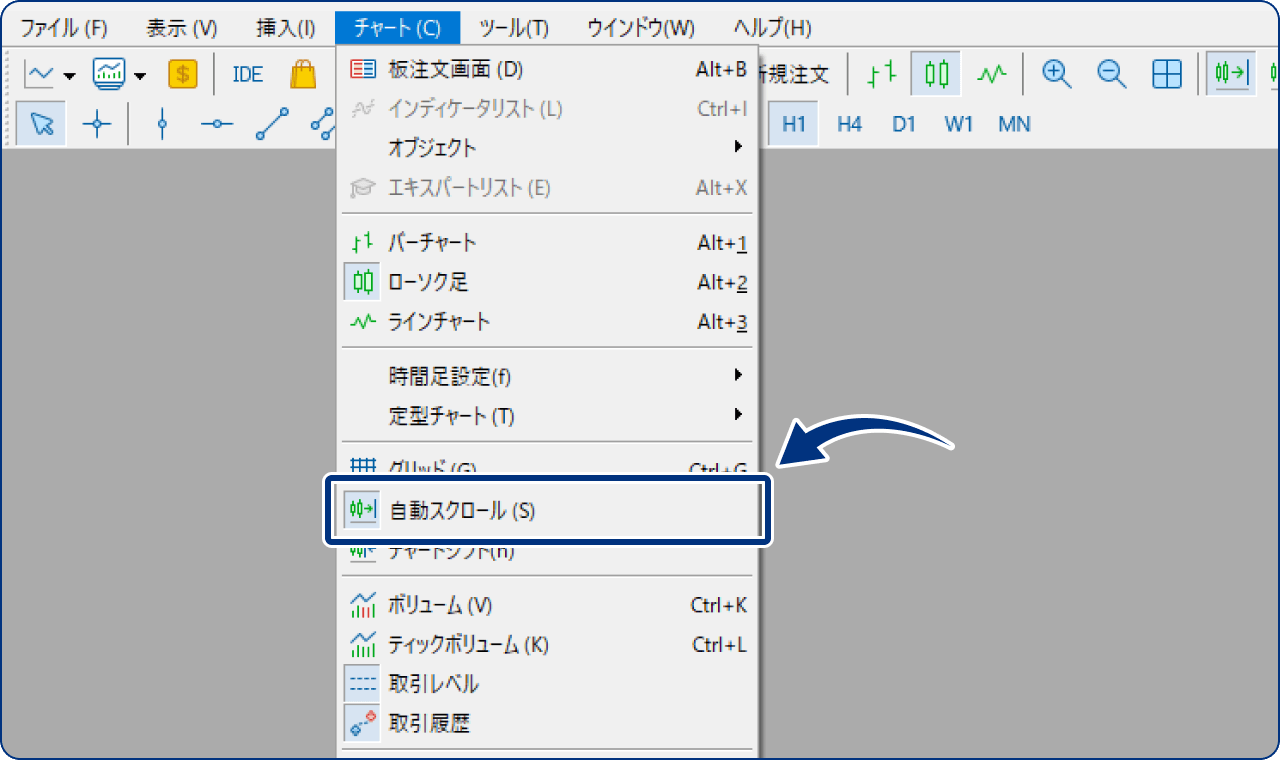
Task: Click the IDE button
Action: tap(246, 73)
